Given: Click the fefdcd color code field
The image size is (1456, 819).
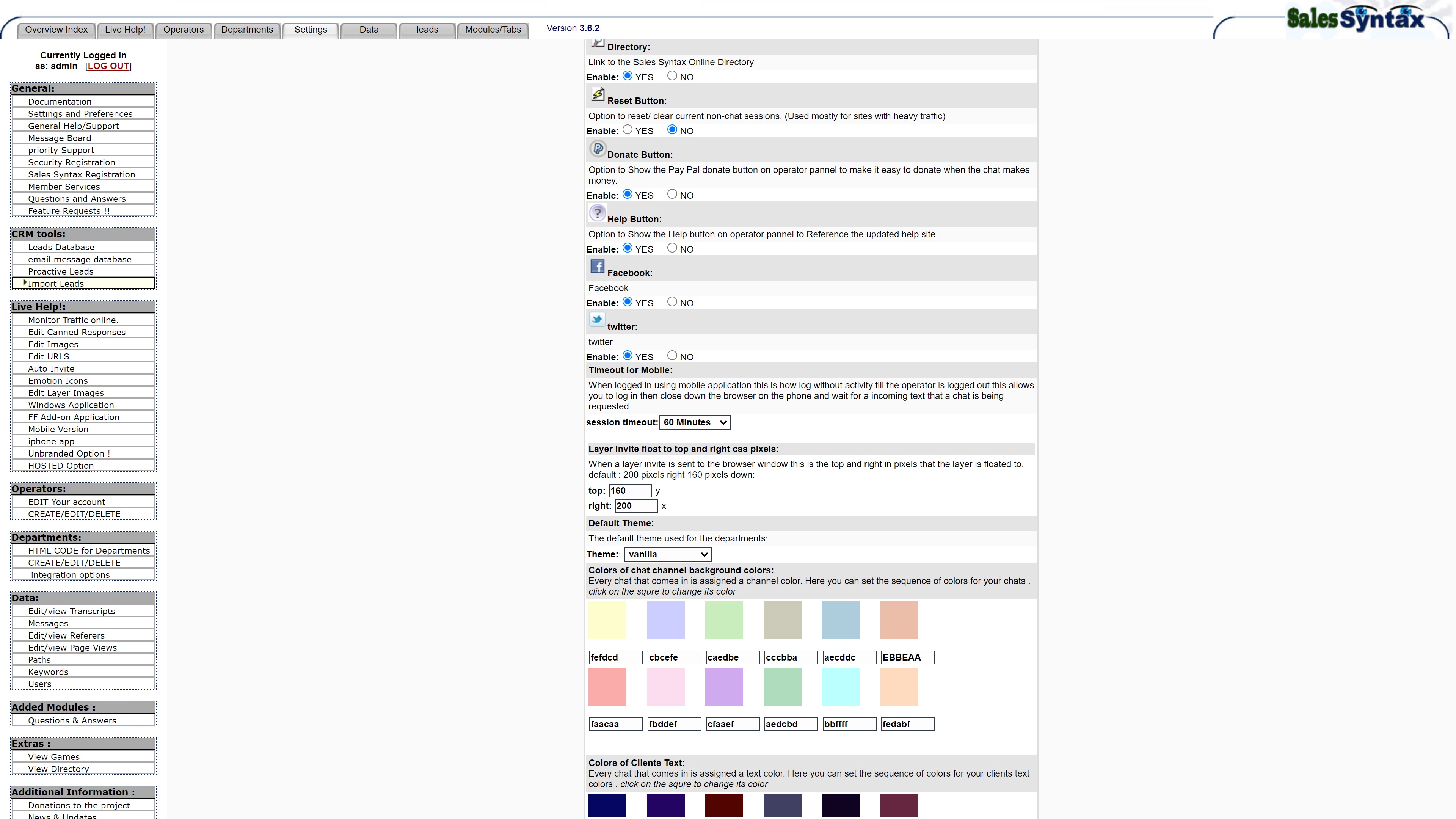Looking at the screenshot, I should (x=615, y=657).
